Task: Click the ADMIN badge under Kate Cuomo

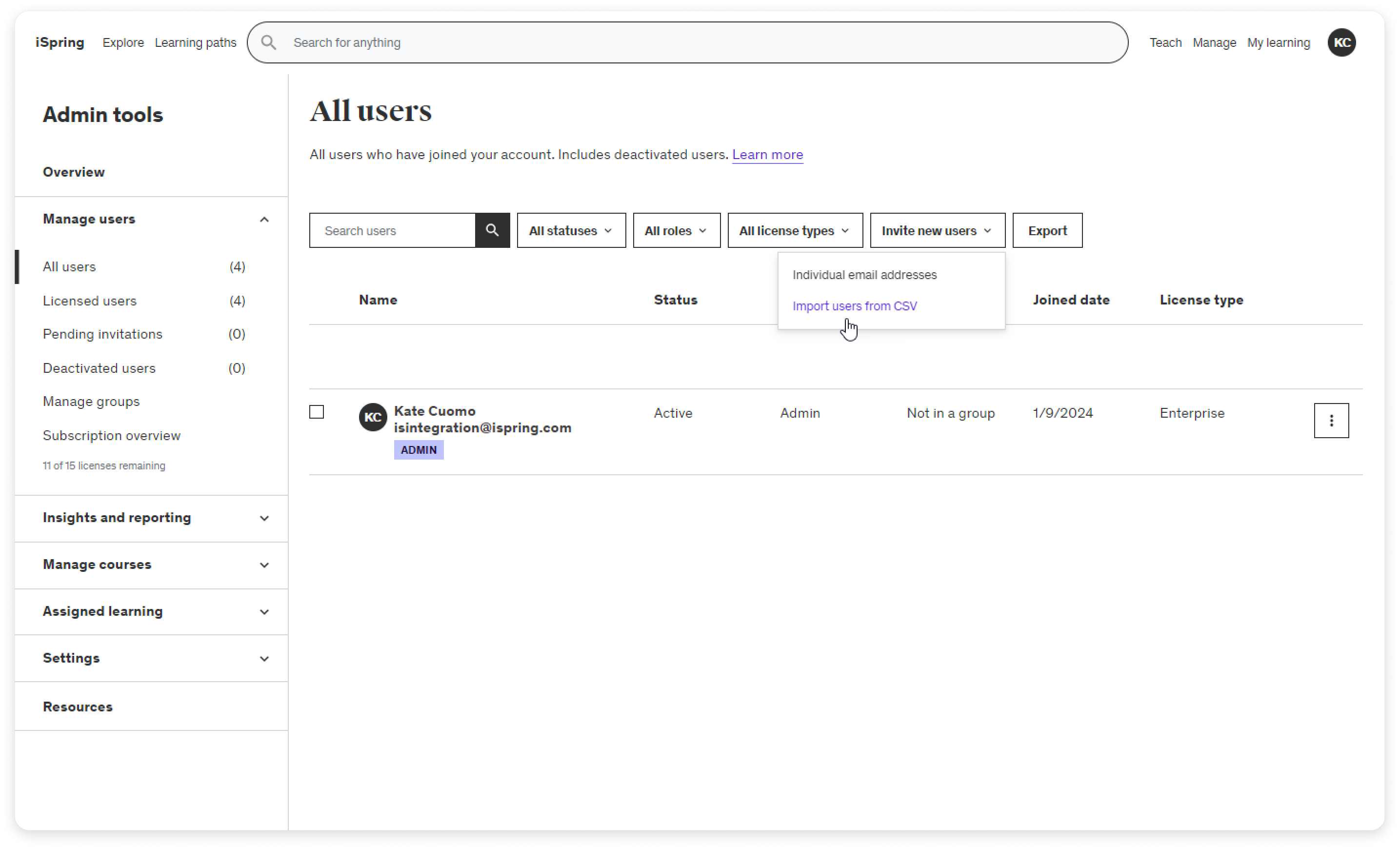Action: point(419,449)
